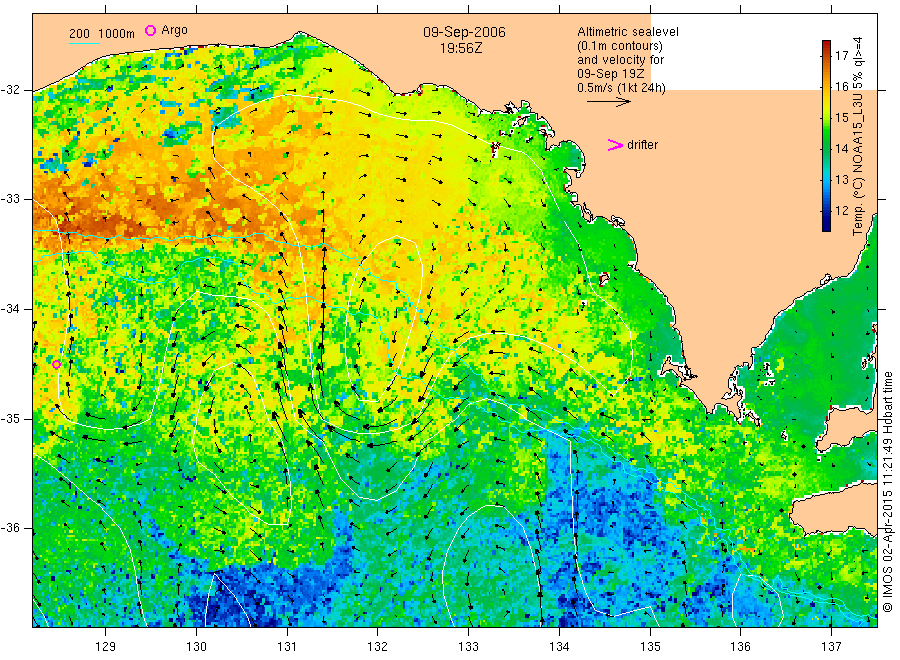
Task: Click the 'drifter' legend label
Action: (x=642, y=145)
